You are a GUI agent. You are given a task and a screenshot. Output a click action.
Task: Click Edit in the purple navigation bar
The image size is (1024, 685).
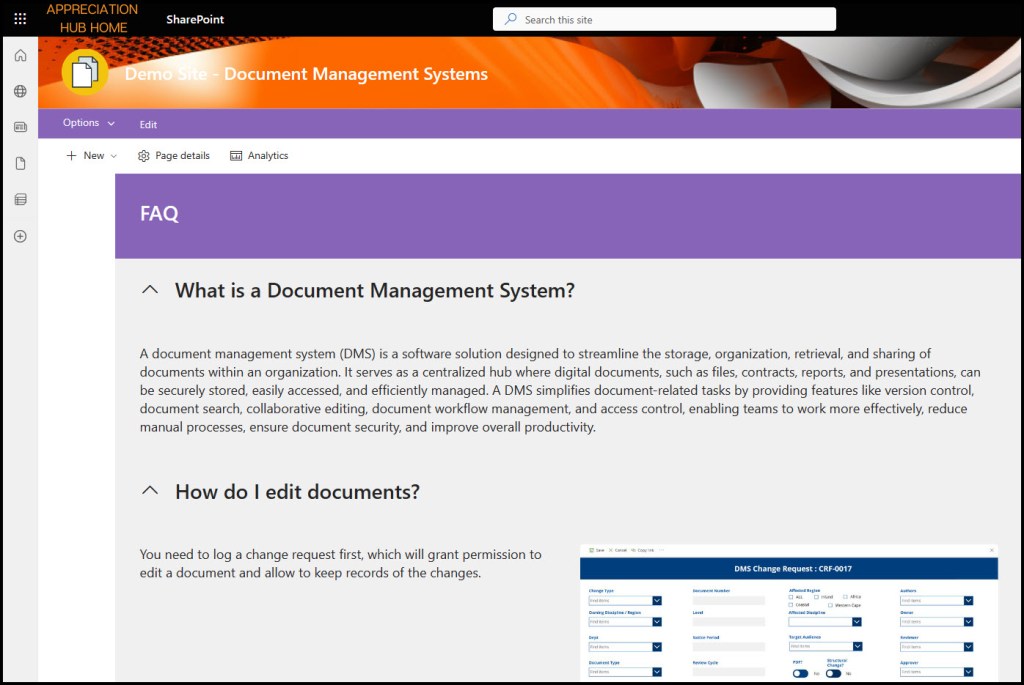[148, 124]
